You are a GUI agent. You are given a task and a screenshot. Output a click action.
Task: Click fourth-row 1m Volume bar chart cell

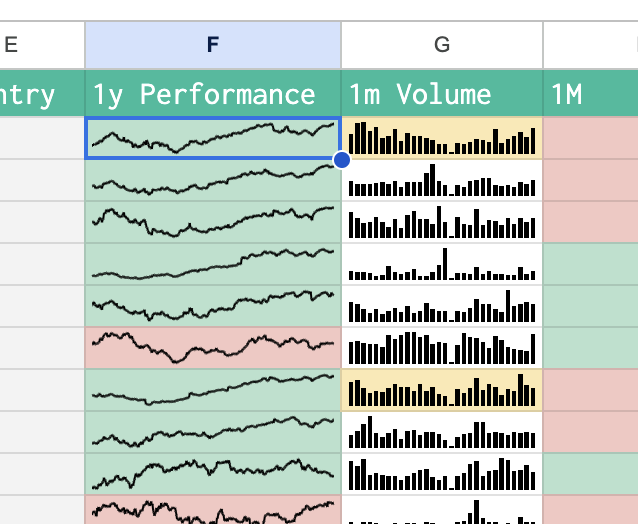pyautogui.click(x=442, y=264)
